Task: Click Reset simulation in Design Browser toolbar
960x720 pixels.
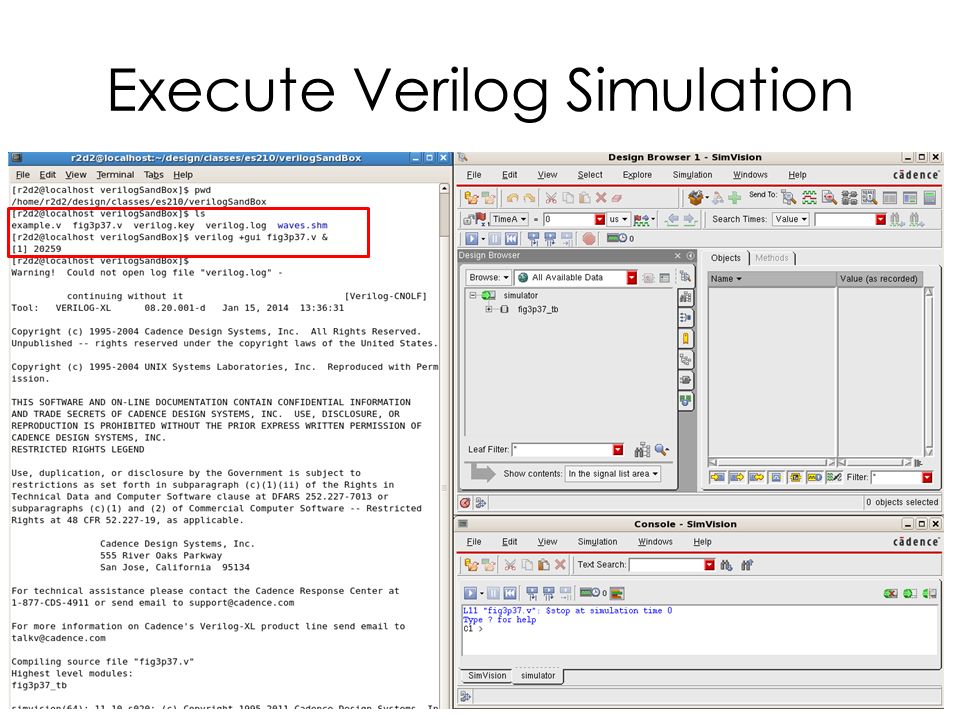Action: [512, 239]
